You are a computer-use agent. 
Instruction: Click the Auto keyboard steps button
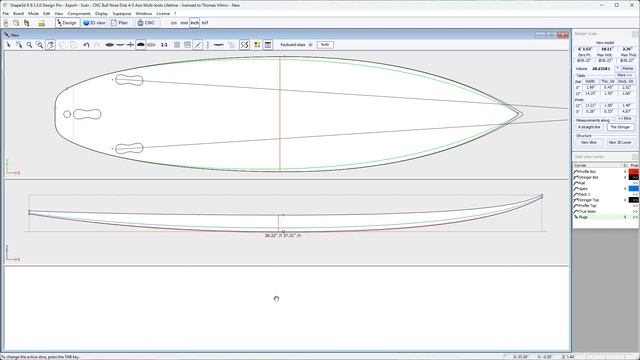(x=325, y=44)
